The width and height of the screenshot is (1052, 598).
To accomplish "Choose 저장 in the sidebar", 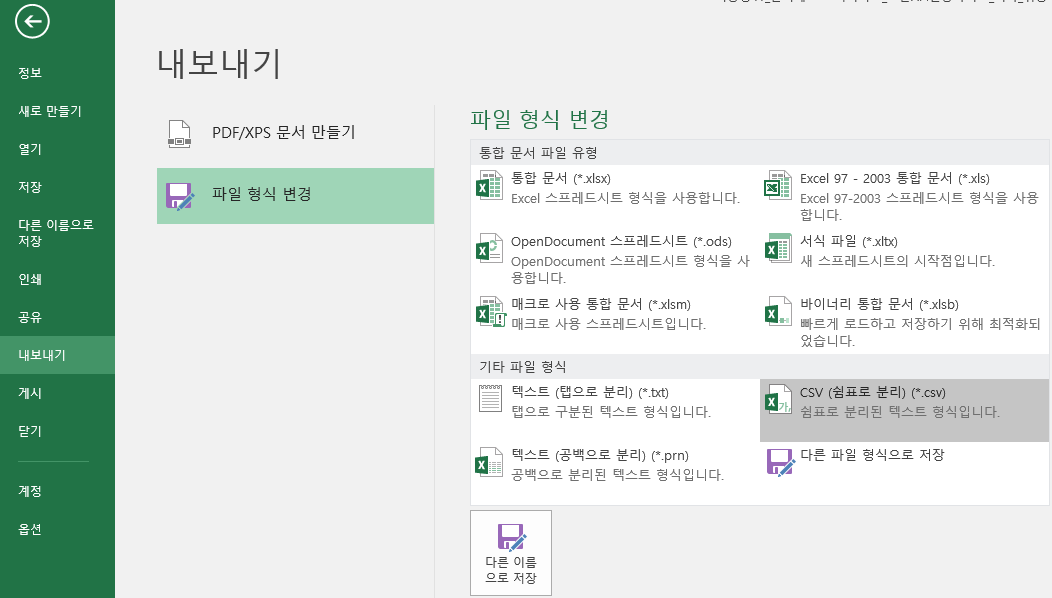I will click(x=57, y=188).
